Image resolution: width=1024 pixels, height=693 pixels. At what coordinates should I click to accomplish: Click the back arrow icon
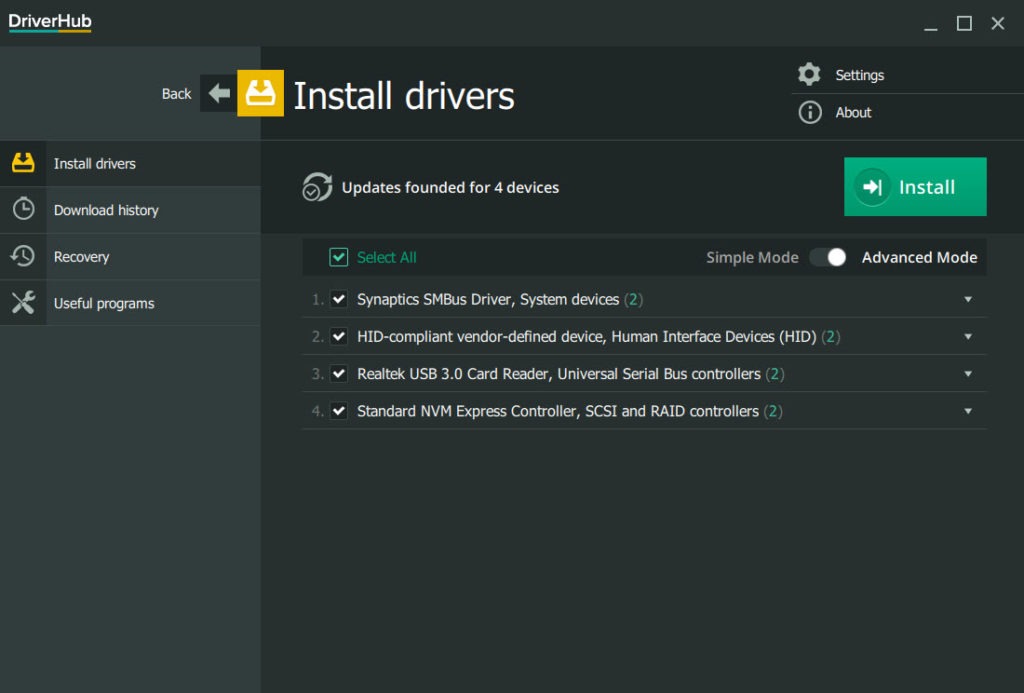coord(219,93)
